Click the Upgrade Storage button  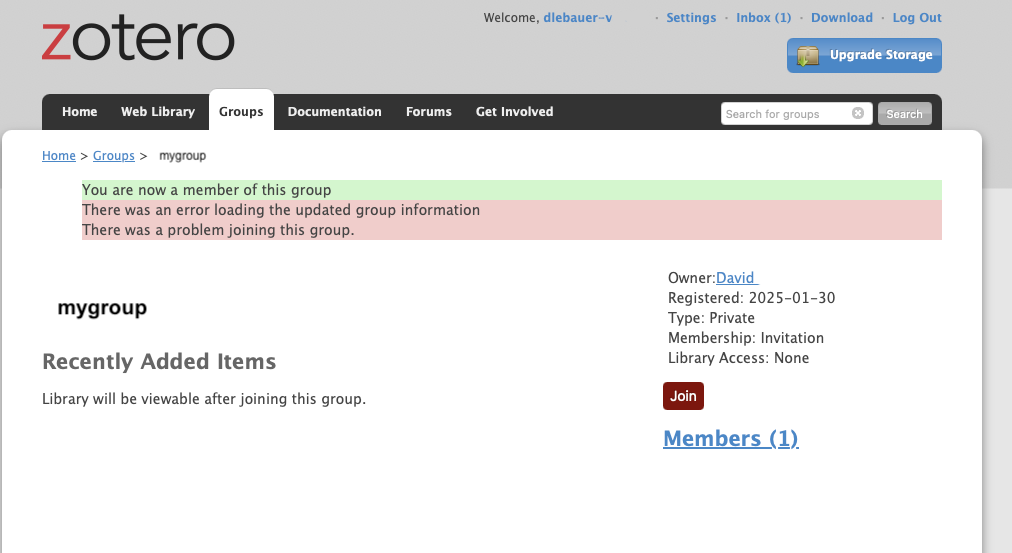864,55
